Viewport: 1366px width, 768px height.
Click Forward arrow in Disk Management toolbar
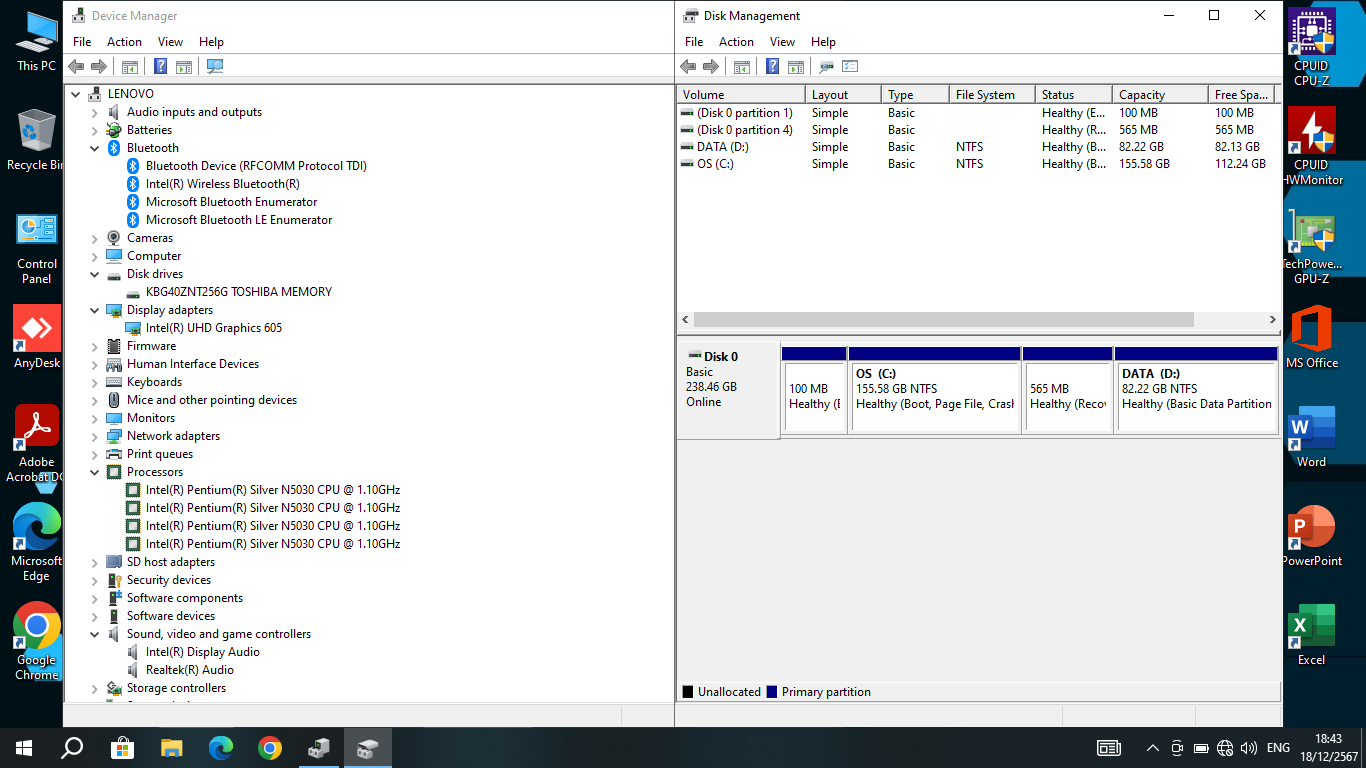pos(711,67)
